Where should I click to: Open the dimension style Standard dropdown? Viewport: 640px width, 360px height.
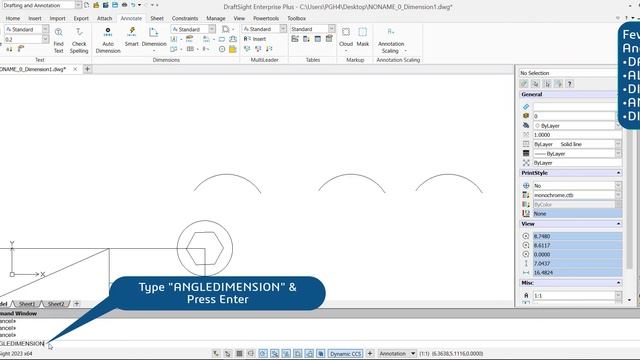click(x=212, y=29)
